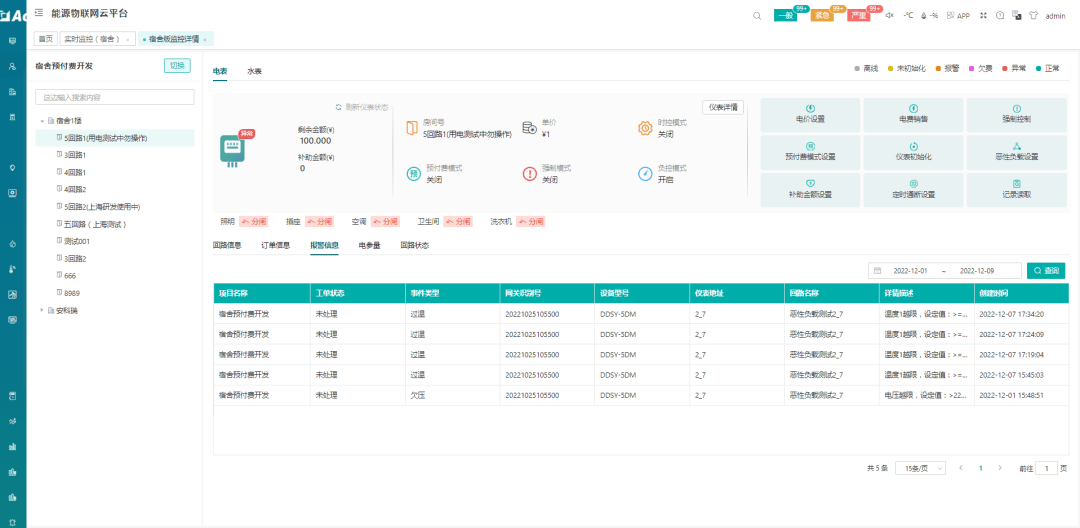Toggle the 洗衣机 washing machine 分闸 switch
1080x528 pixels.
(531, 222)
